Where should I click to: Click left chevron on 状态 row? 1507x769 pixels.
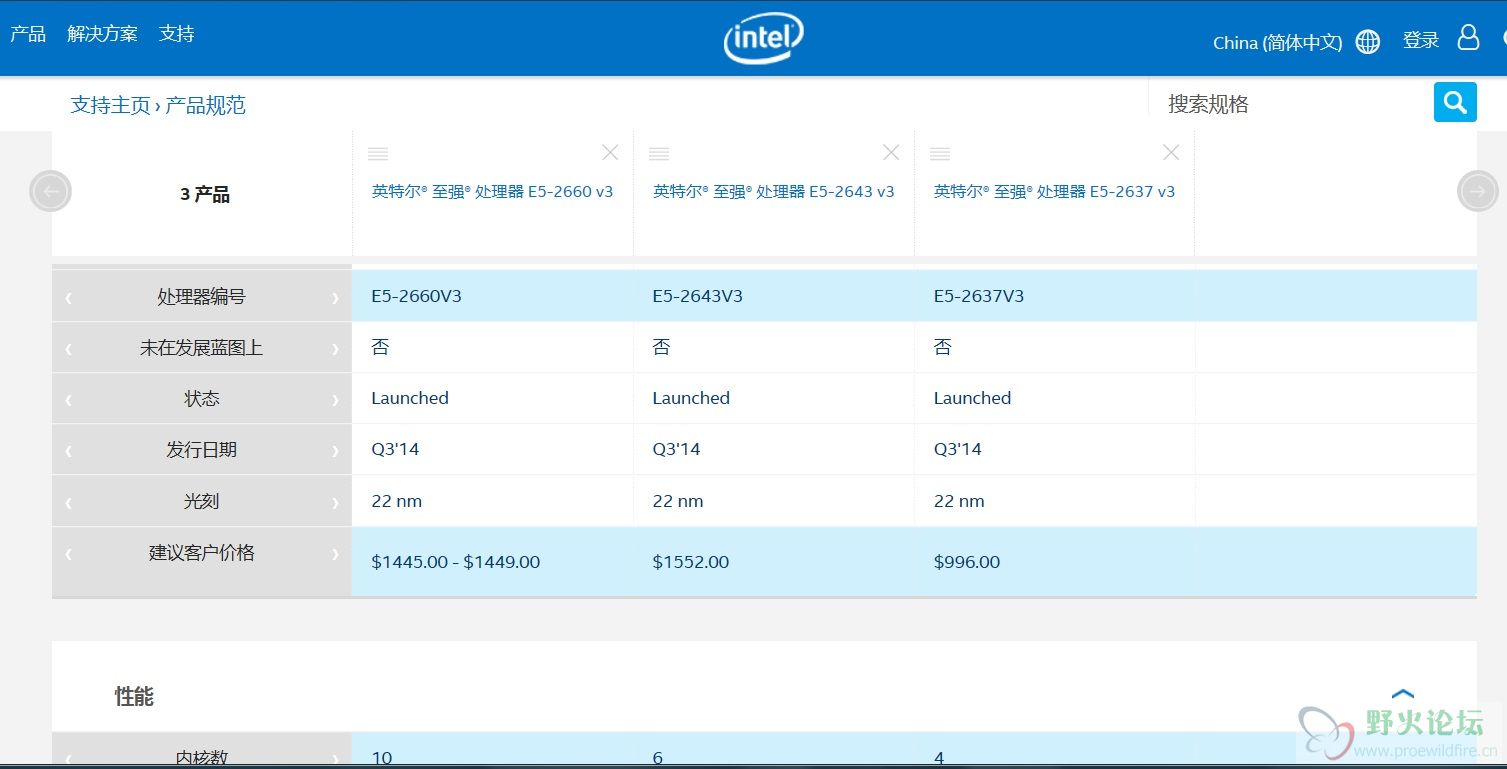pyautogui.click(x=68, y=399)
